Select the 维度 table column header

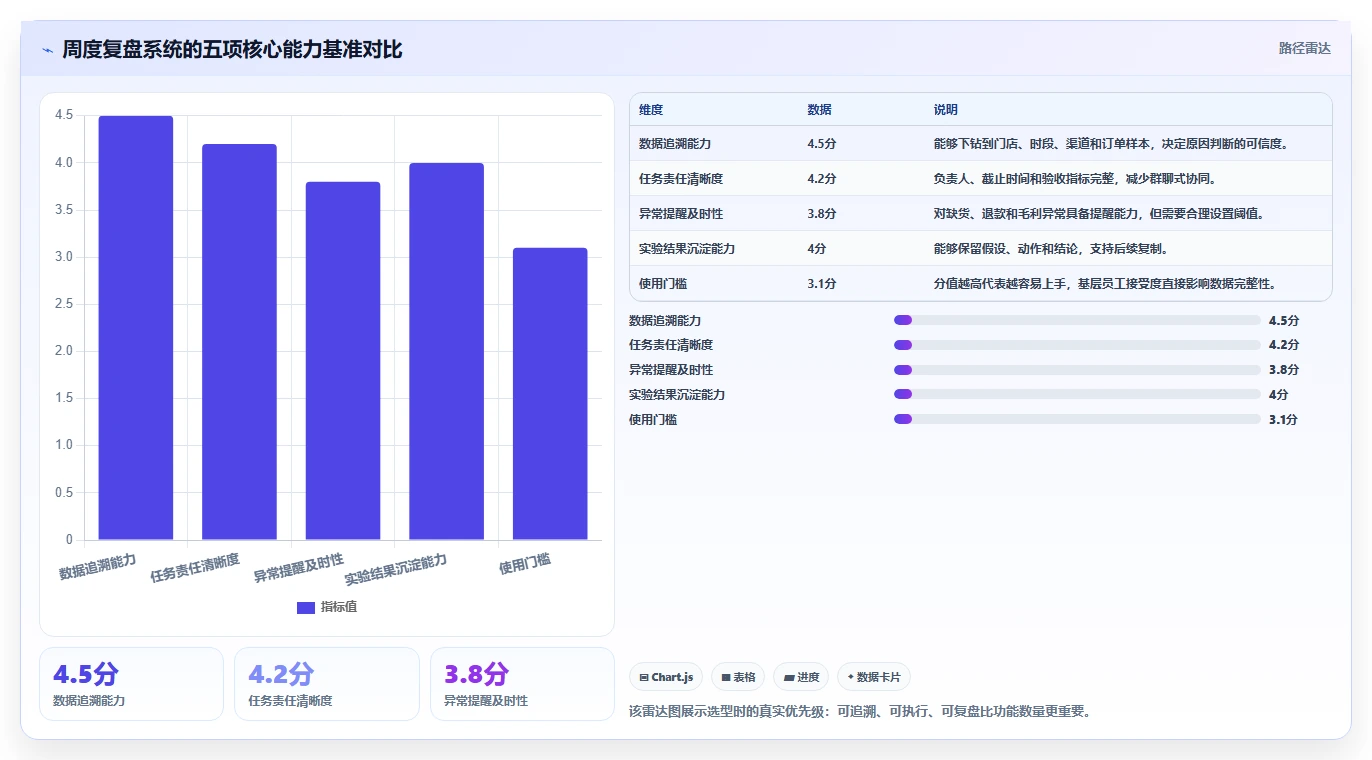click(651, 110)
